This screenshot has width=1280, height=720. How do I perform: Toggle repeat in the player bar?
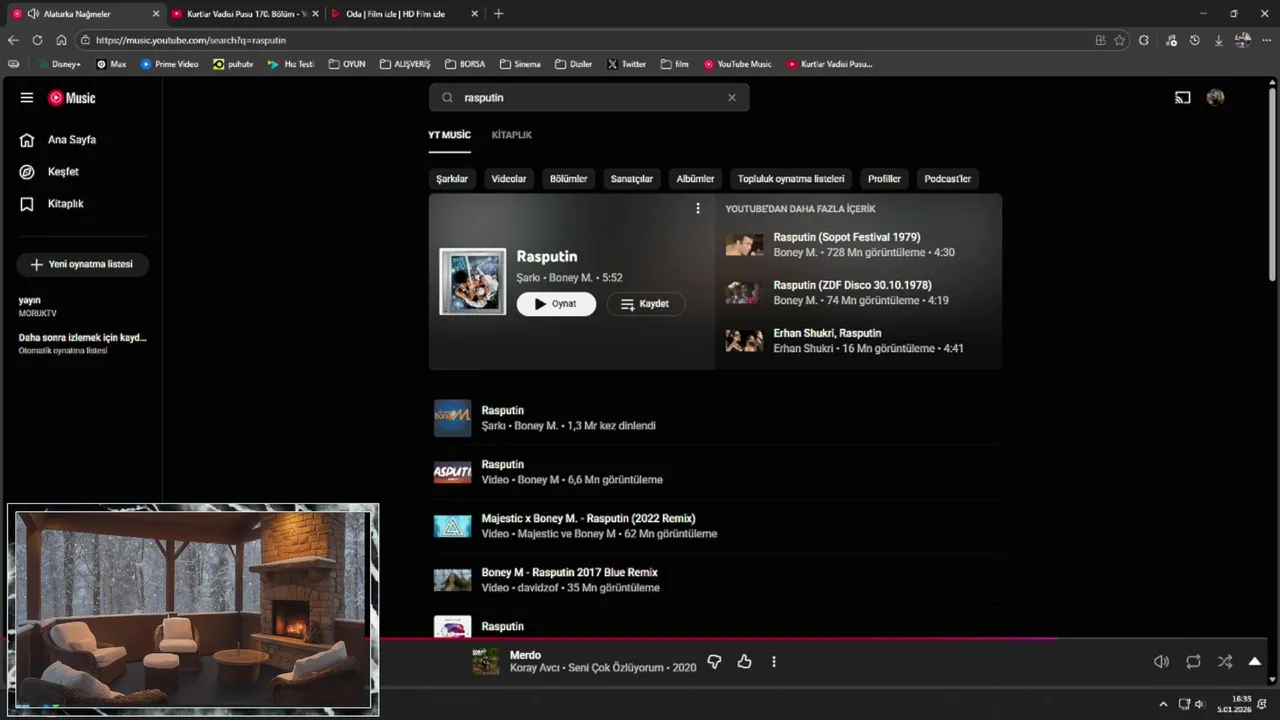tap(1193, 662)
